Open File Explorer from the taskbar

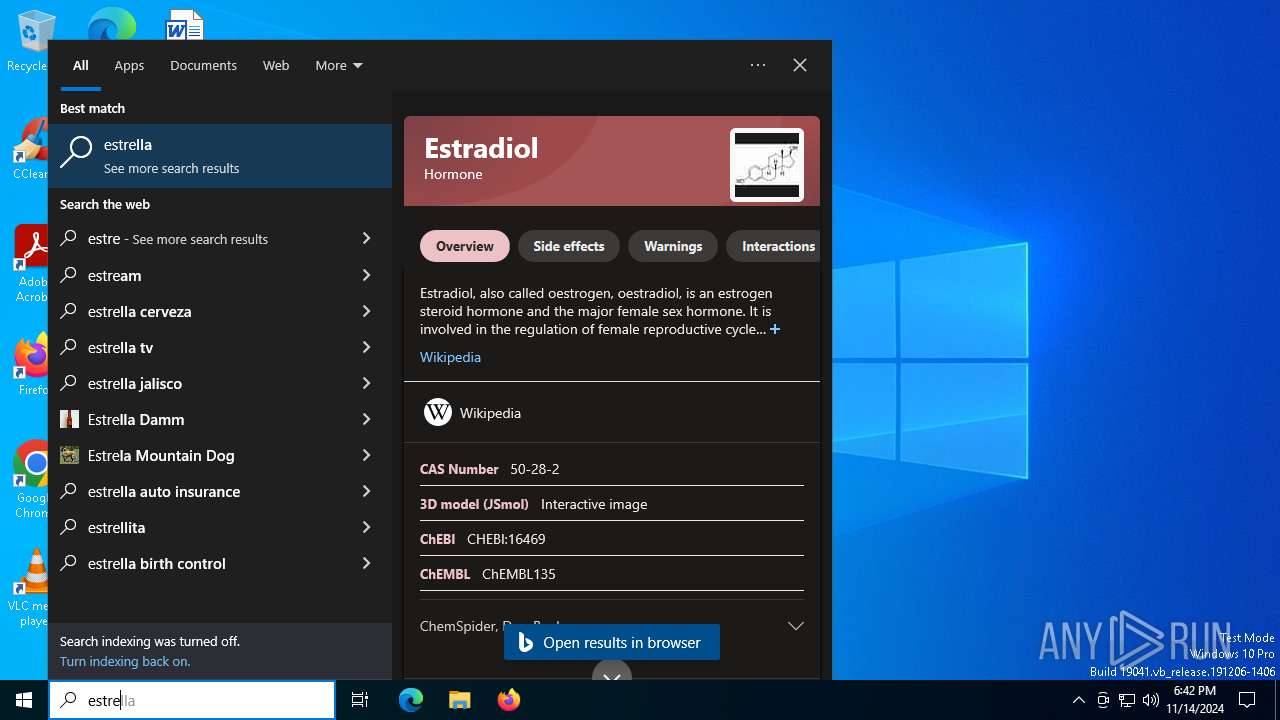pos(459,700)
